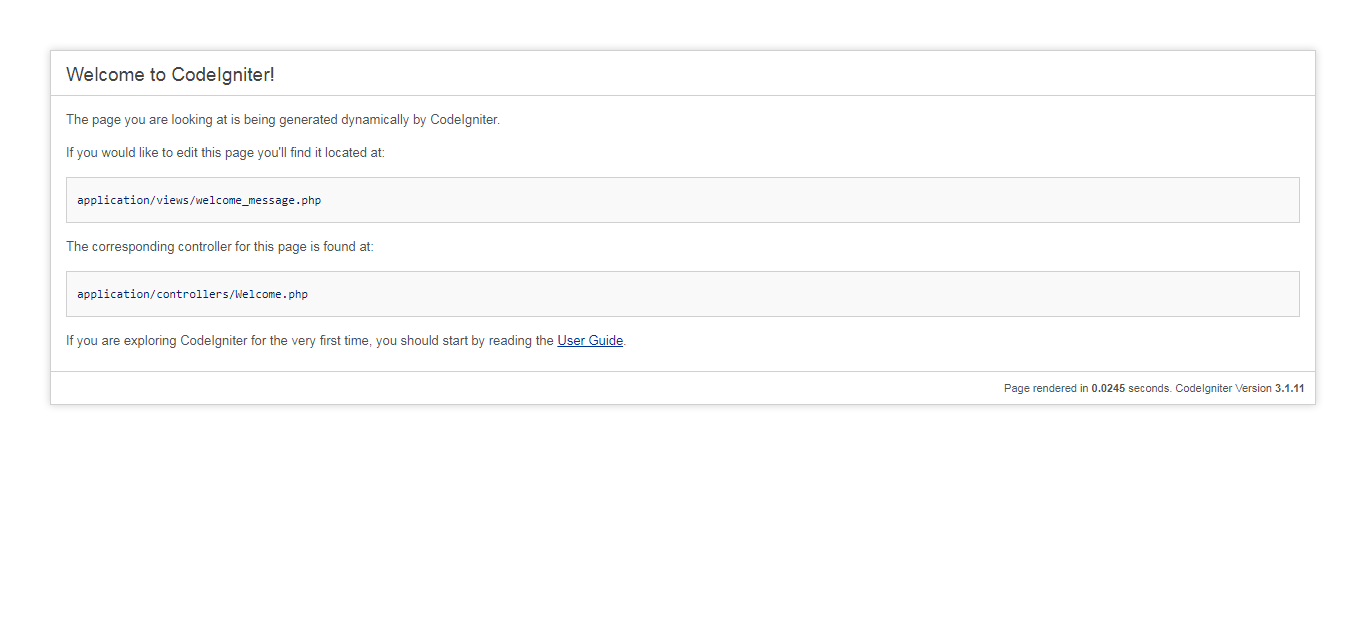Click "application/controllers" folder in second code path

coord(153,294)
